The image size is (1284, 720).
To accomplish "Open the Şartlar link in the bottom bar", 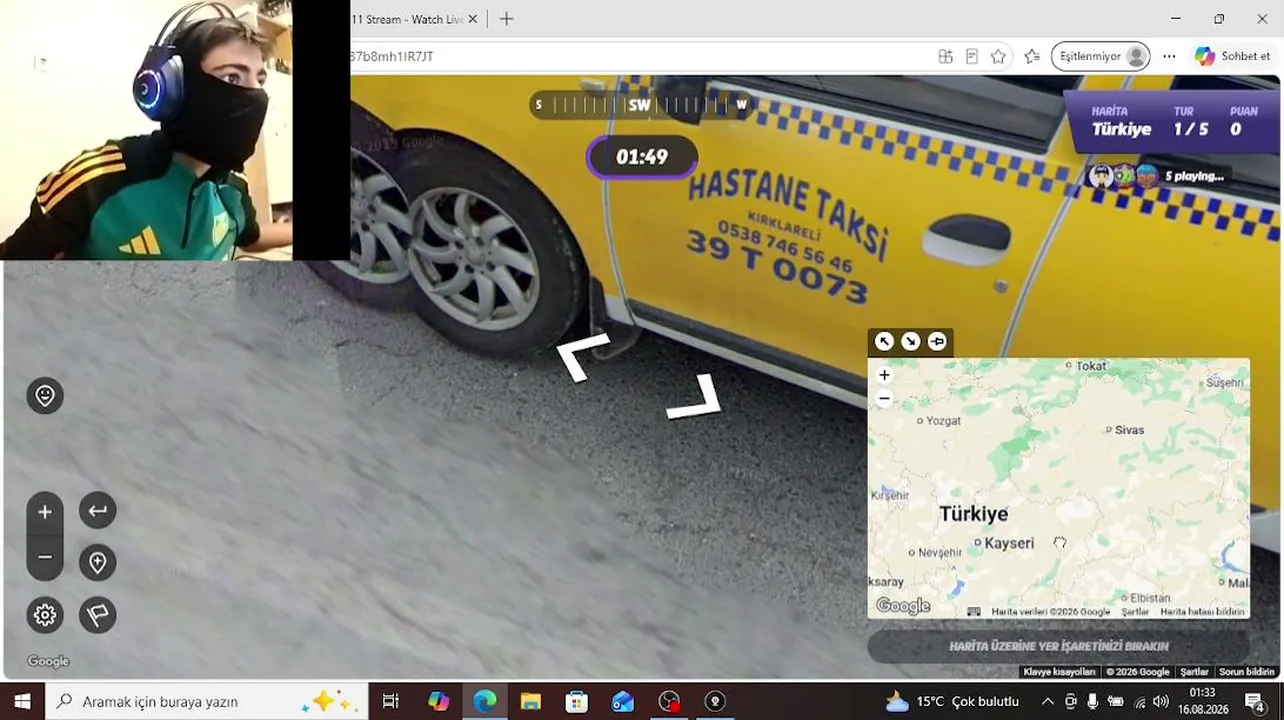I will [1194, 672].
